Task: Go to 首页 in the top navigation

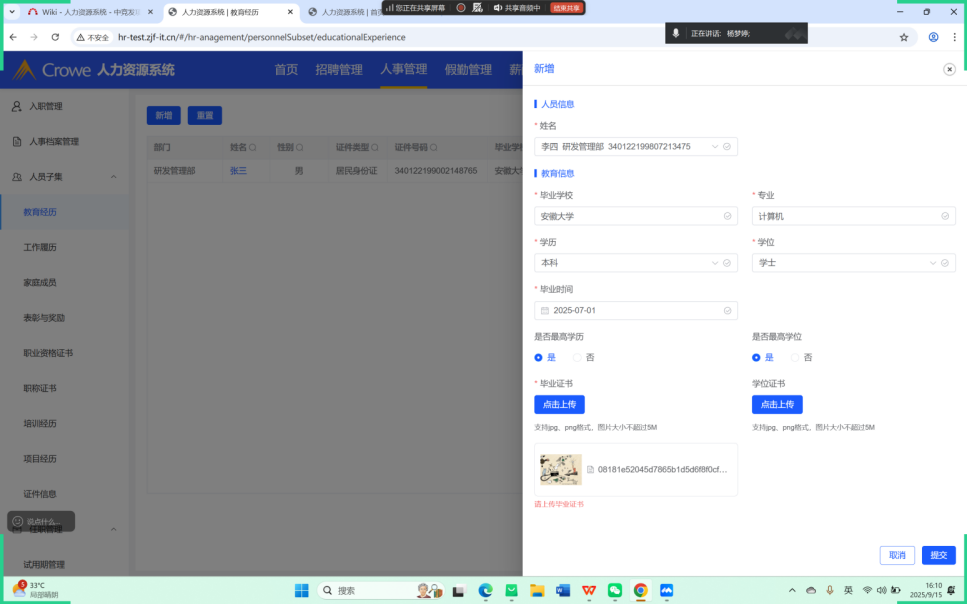Action: click(x=286, y=70)
